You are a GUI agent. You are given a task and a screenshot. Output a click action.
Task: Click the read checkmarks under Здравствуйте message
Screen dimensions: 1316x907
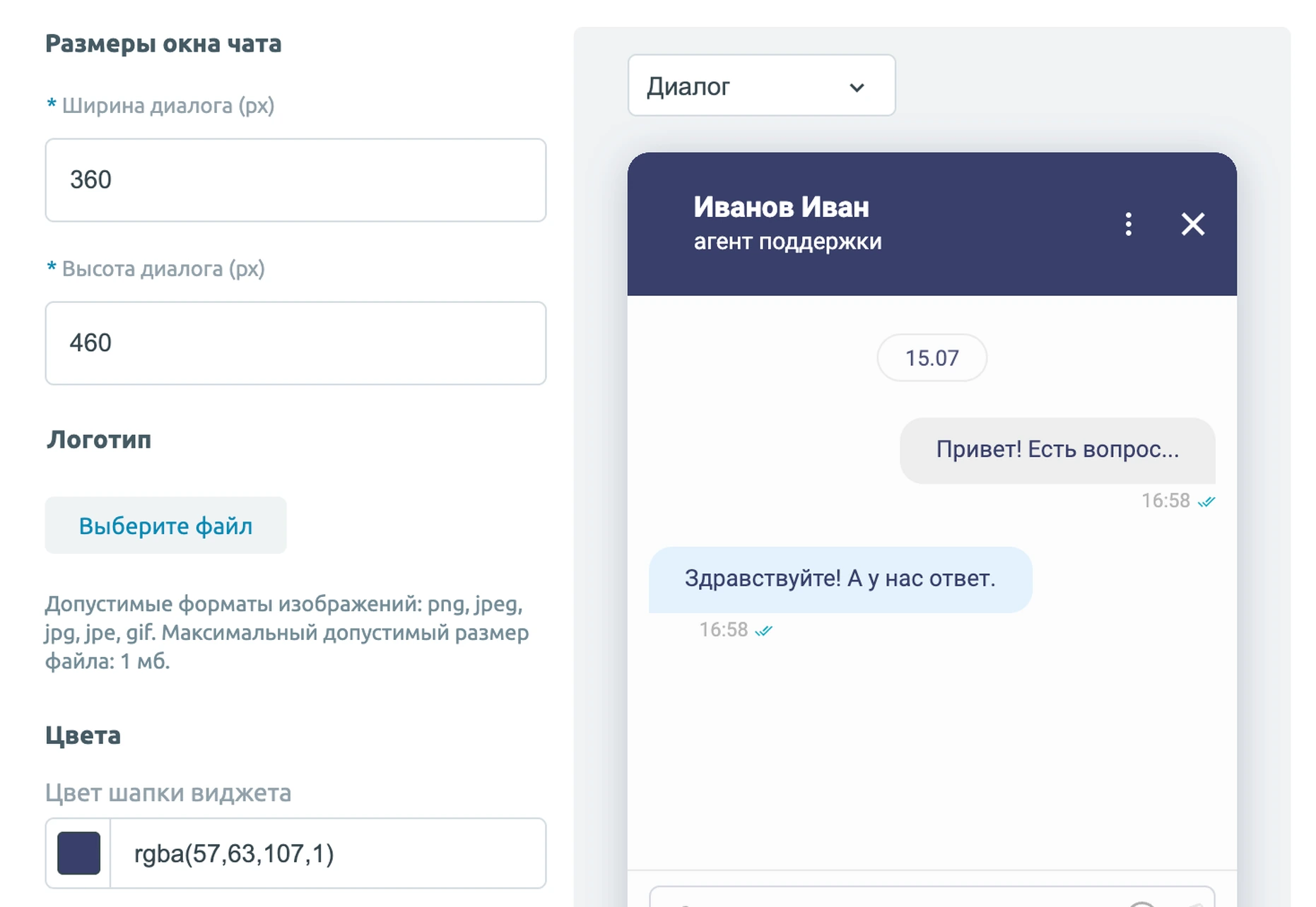point(764,630)
